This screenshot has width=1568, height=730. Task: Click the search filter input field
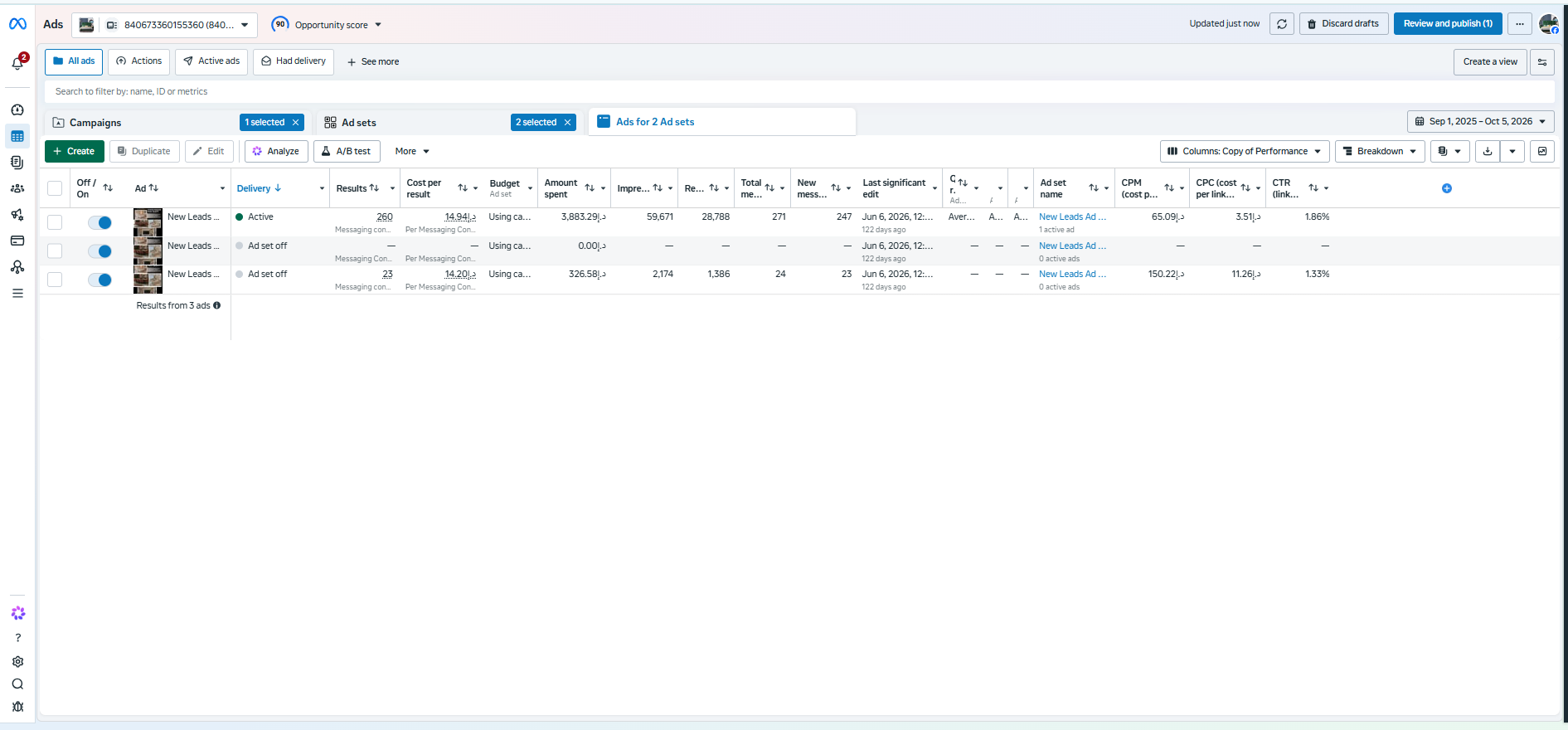click(799, 92)
